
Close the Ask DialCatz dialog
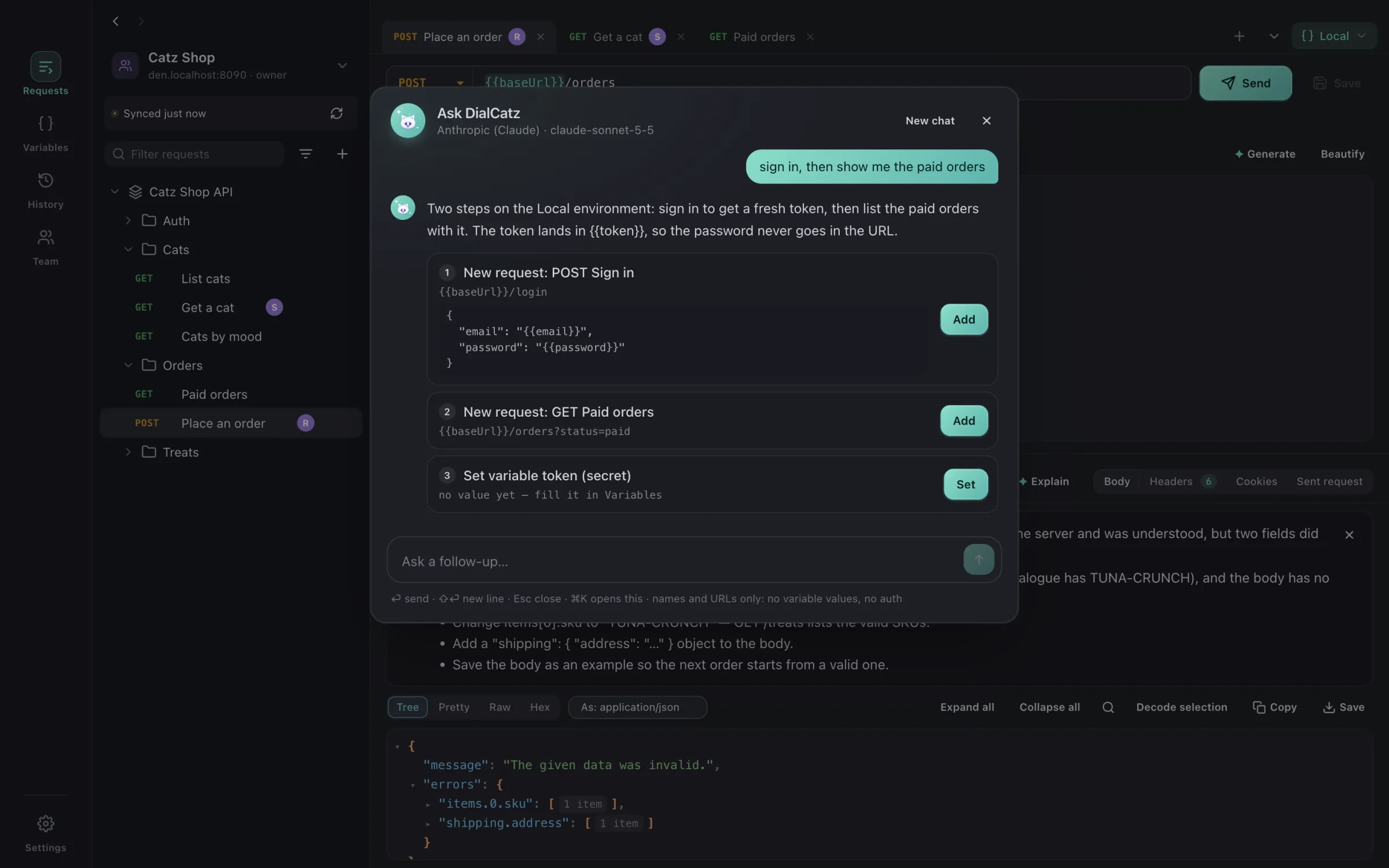point(986,120)
